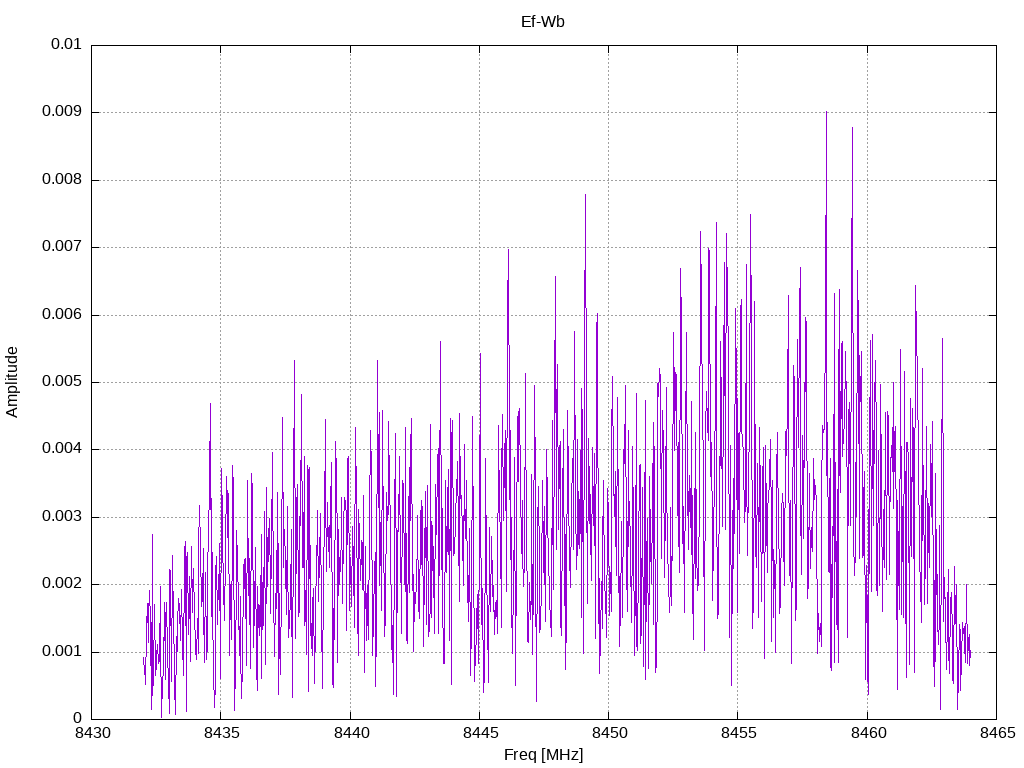This screenshot has width=1024, height=768.
Task: Click the 8455 x-axis tick label
Action: 739,733
